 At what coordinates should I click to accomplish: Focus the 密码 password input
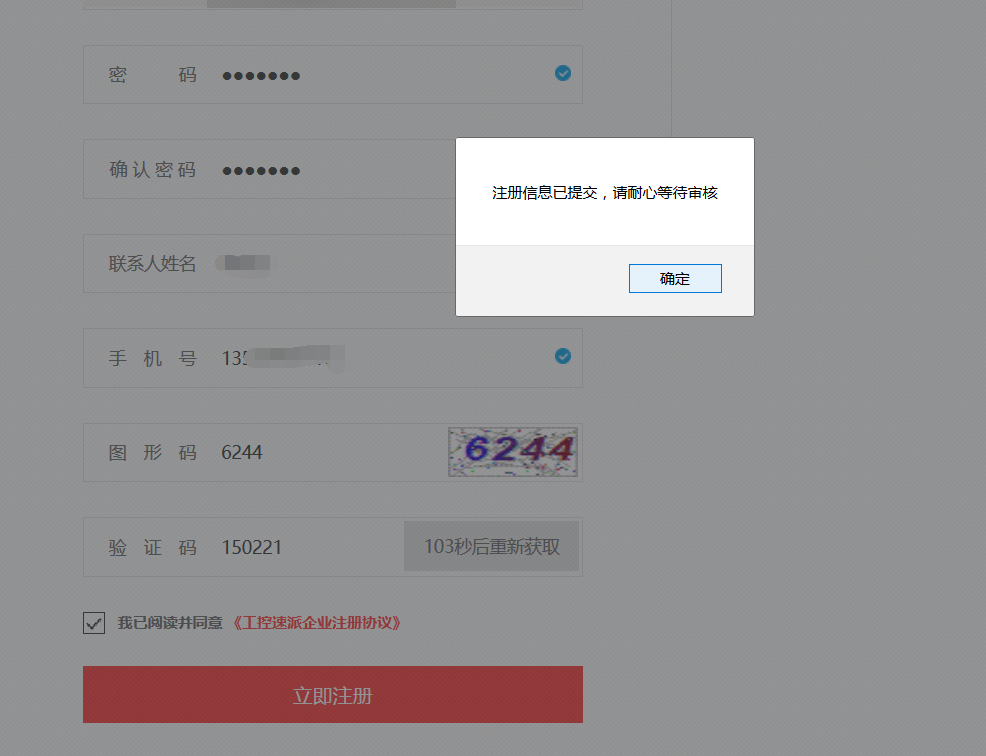pyautogui.click(x=333, y=74)
